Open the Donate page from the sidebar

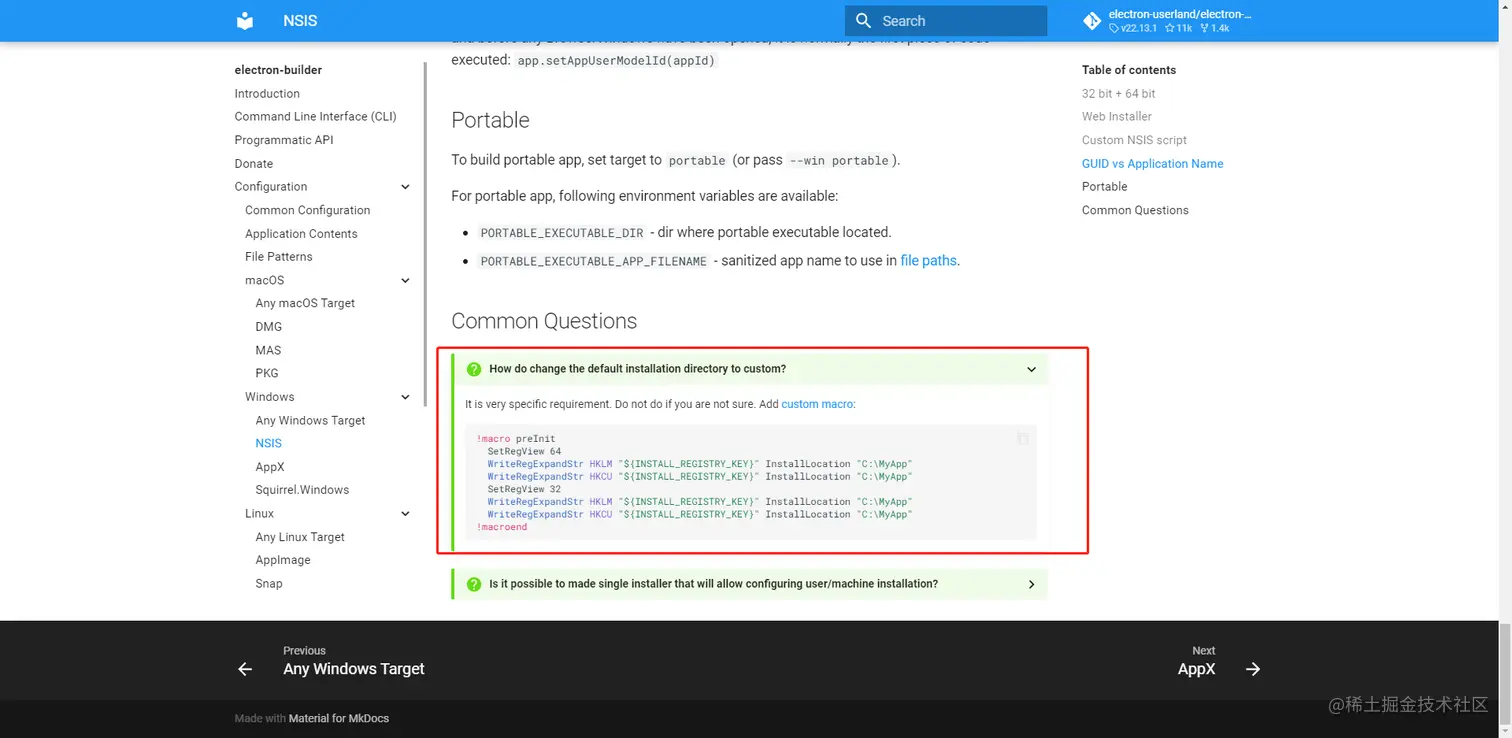pyautogui.click(x=253, y=163)
